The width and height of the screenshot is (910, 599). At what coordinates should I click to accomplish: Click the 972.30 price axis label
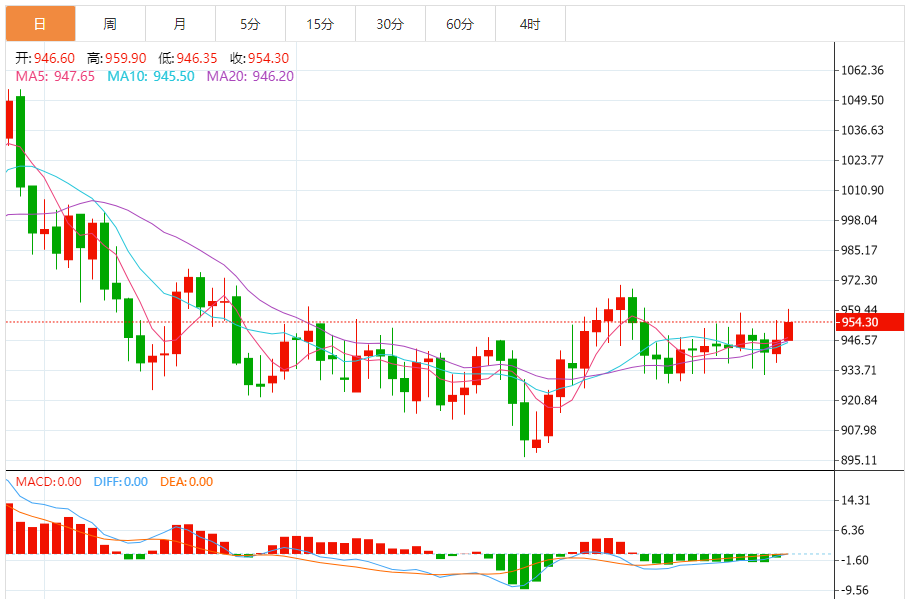pyautogui.click(x=860, y=280)
